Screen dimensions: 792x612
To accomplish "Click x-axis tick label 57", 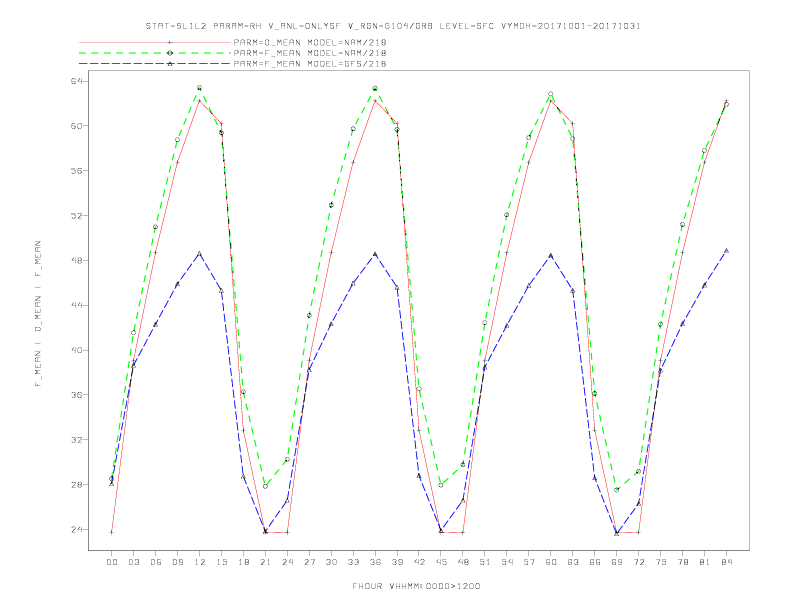I will pos(529,562).
